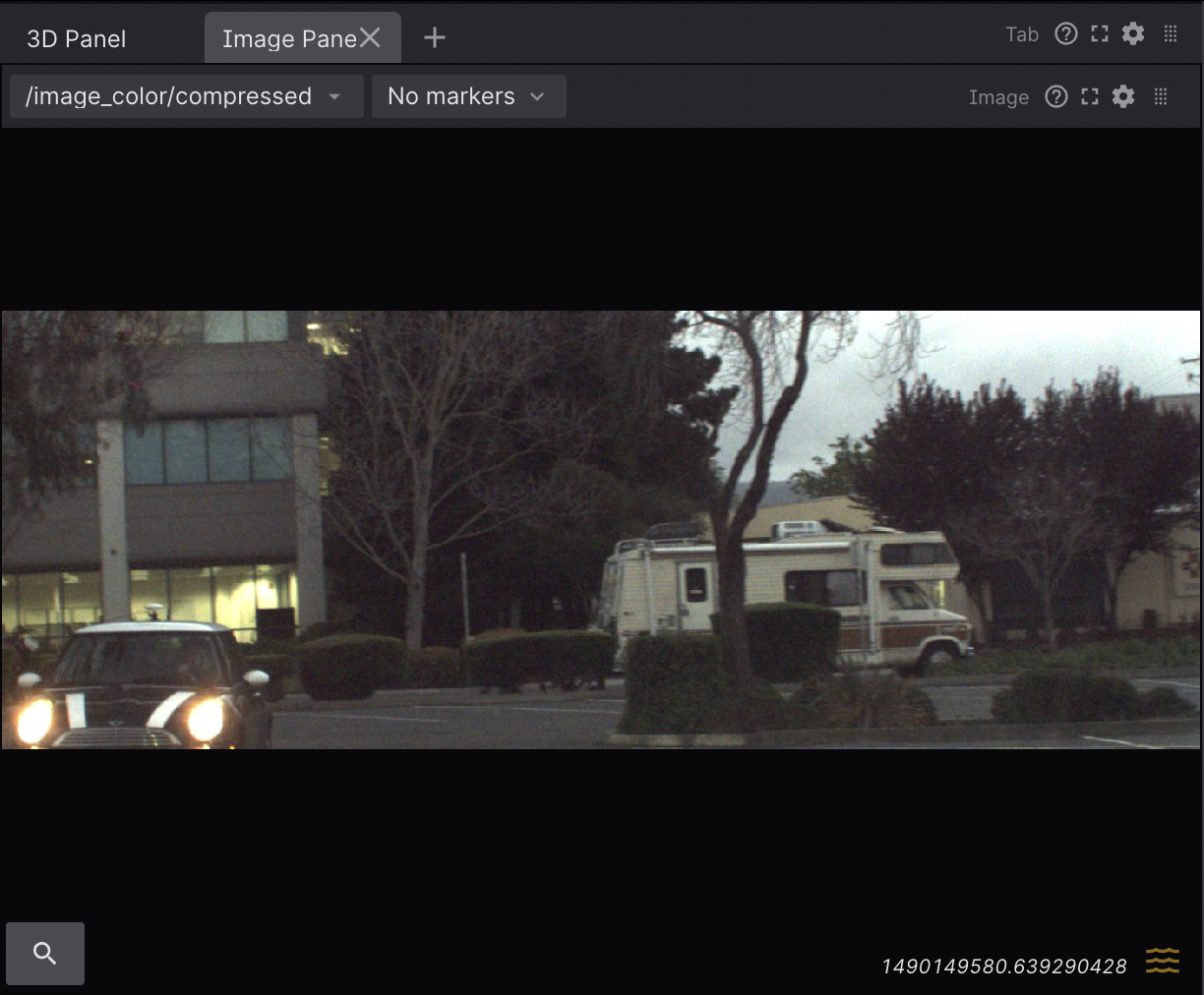Expand the No markers dropdown
1204x995 pixels.
click(x=452, y=96)
